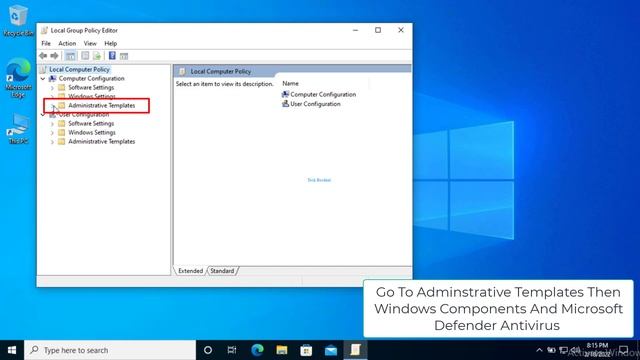The width and height of the screenshot is (640, 360).
Task: Open the notification center icon
Action: click(624, 350)
